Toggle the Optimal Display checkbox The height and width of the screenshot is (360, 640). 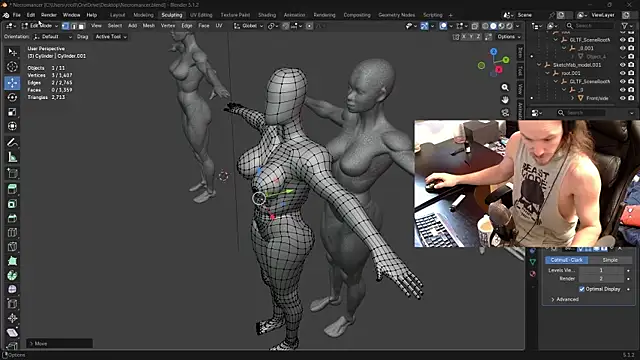click(582, 289)
